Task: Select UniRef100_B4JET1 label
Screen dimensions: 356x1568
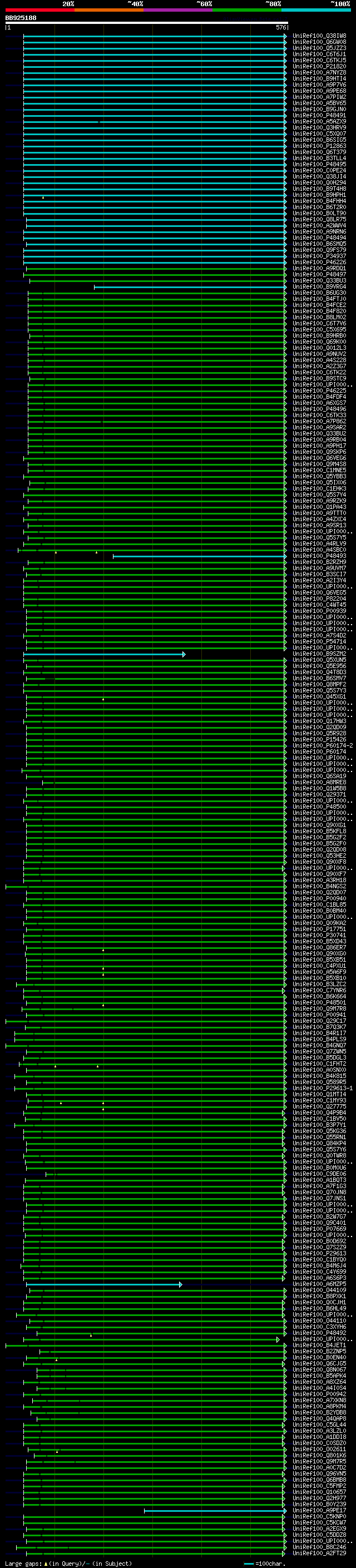Action: pos(319,1345)
